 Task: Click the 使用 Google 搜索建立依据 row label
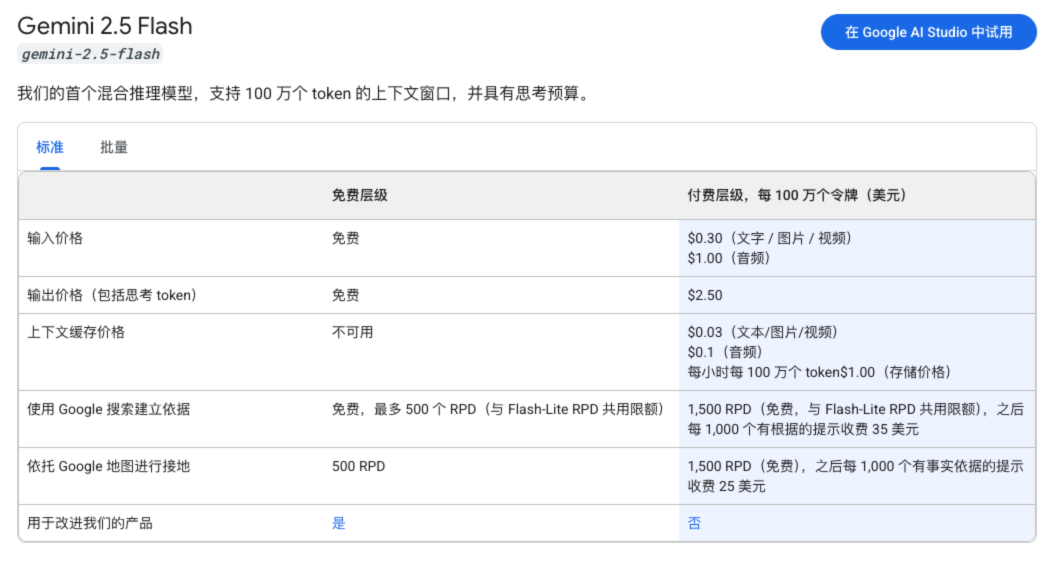click(x=109, y=409)
